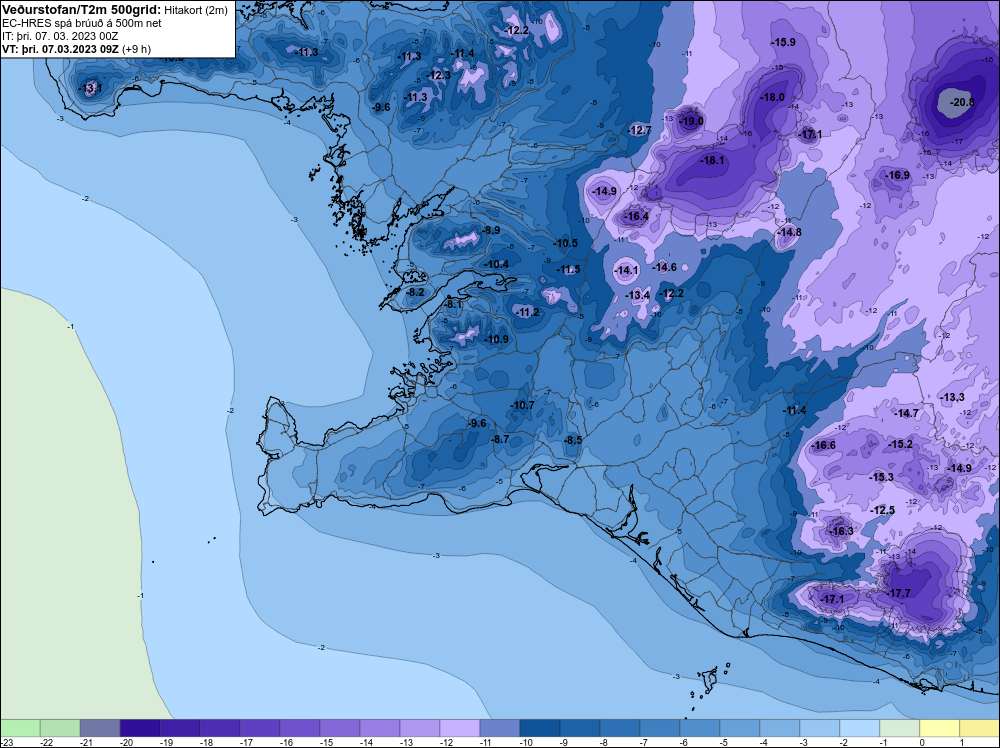The width and height of the screenshot is (1000, 748).
Task: Click the -12.7 temperature label
Action: pyautogui.click(x=640, y=130)
